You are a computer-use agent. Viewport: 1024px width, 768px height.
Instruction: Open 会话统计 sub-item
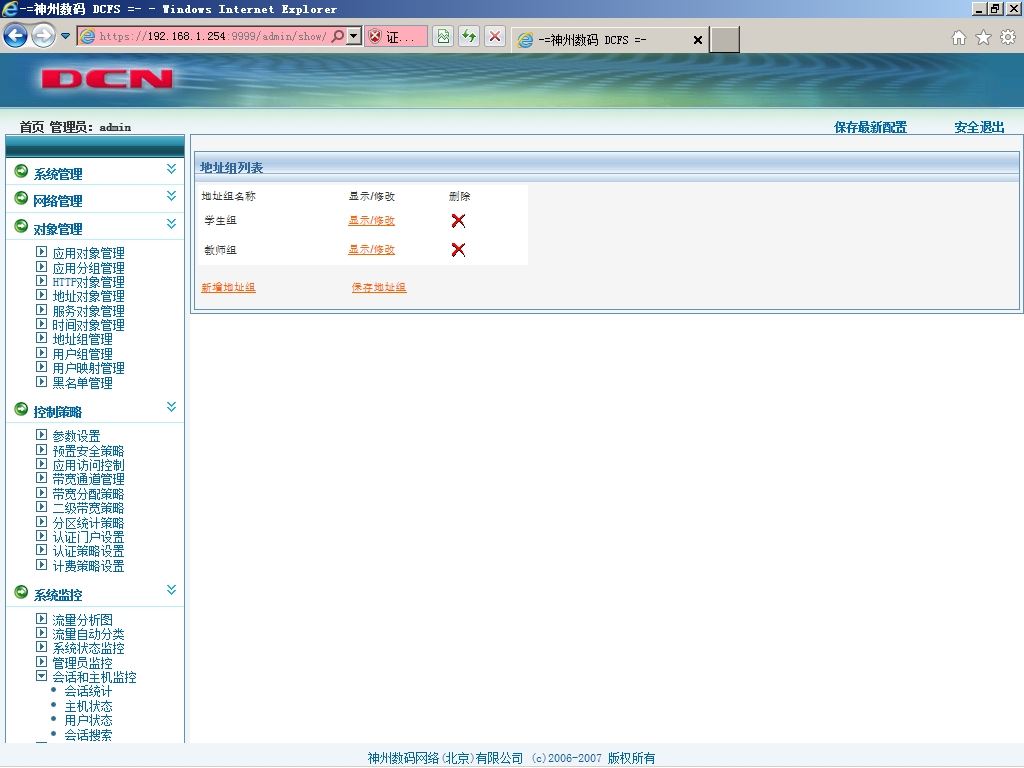[88, 691]
